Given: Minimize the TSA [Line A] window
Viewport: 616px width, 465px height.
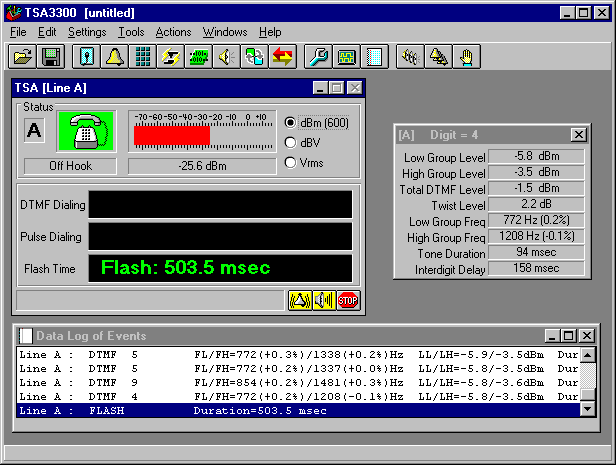Looking at the screenshot, I should [320, 88].
